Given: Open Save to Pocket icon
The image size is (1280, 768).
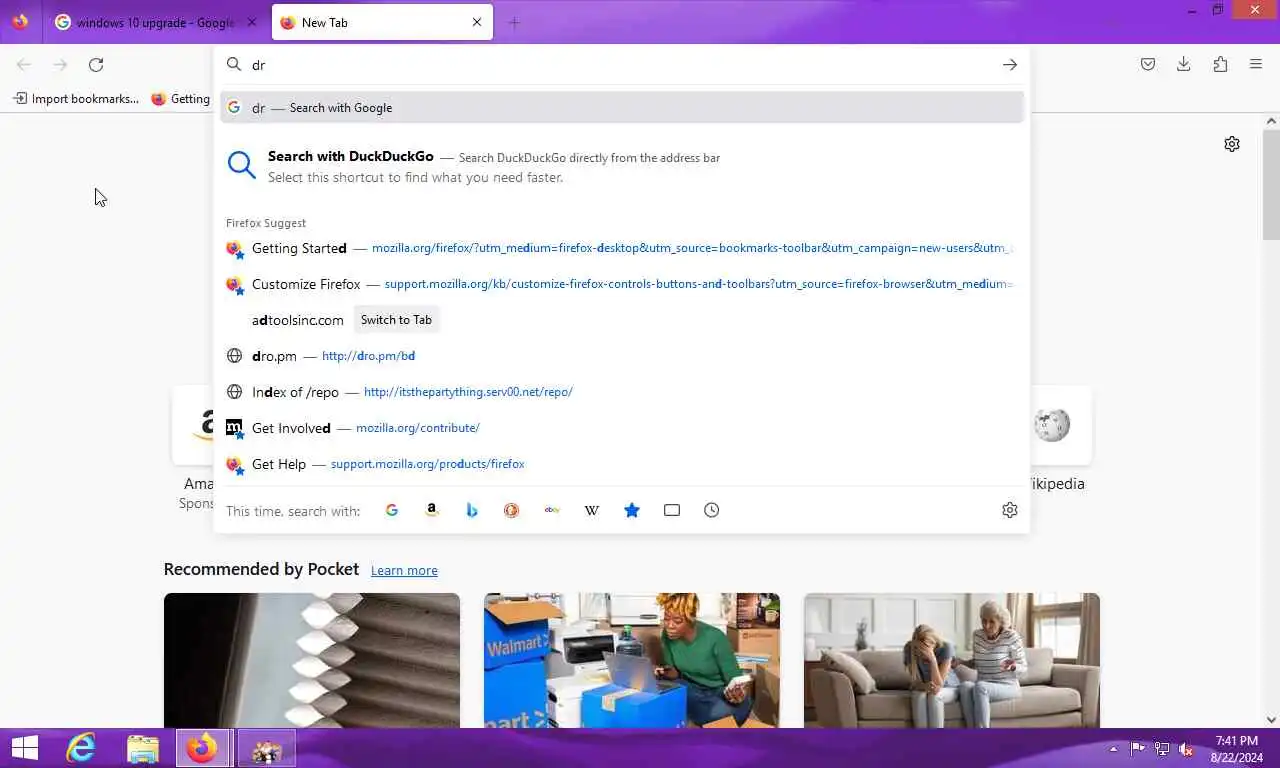Looking at the screenshot, I should point(1148,65).
